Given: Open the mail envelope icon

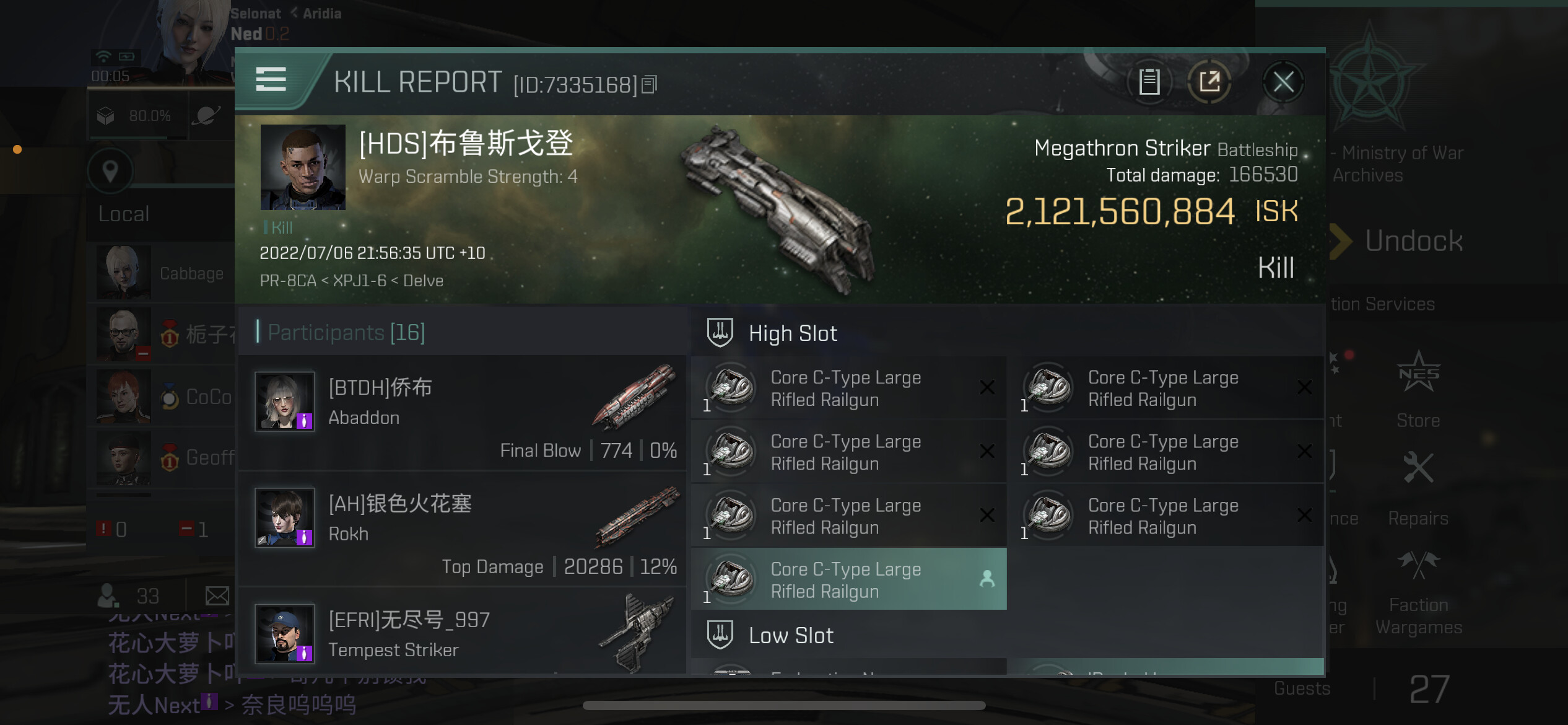Looking at the screenshot, I should 217,595.
